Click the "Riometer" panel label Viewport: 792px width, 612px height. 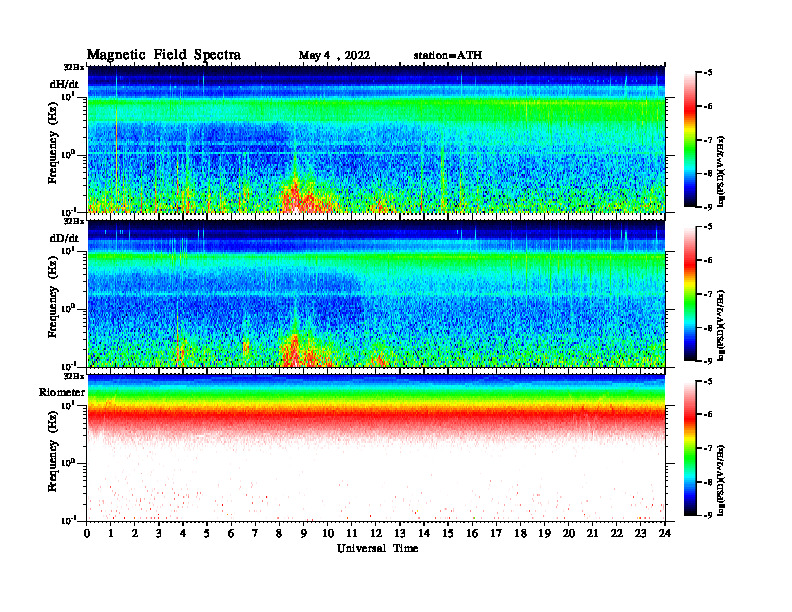pyautogui.click(x=62, y=392)
